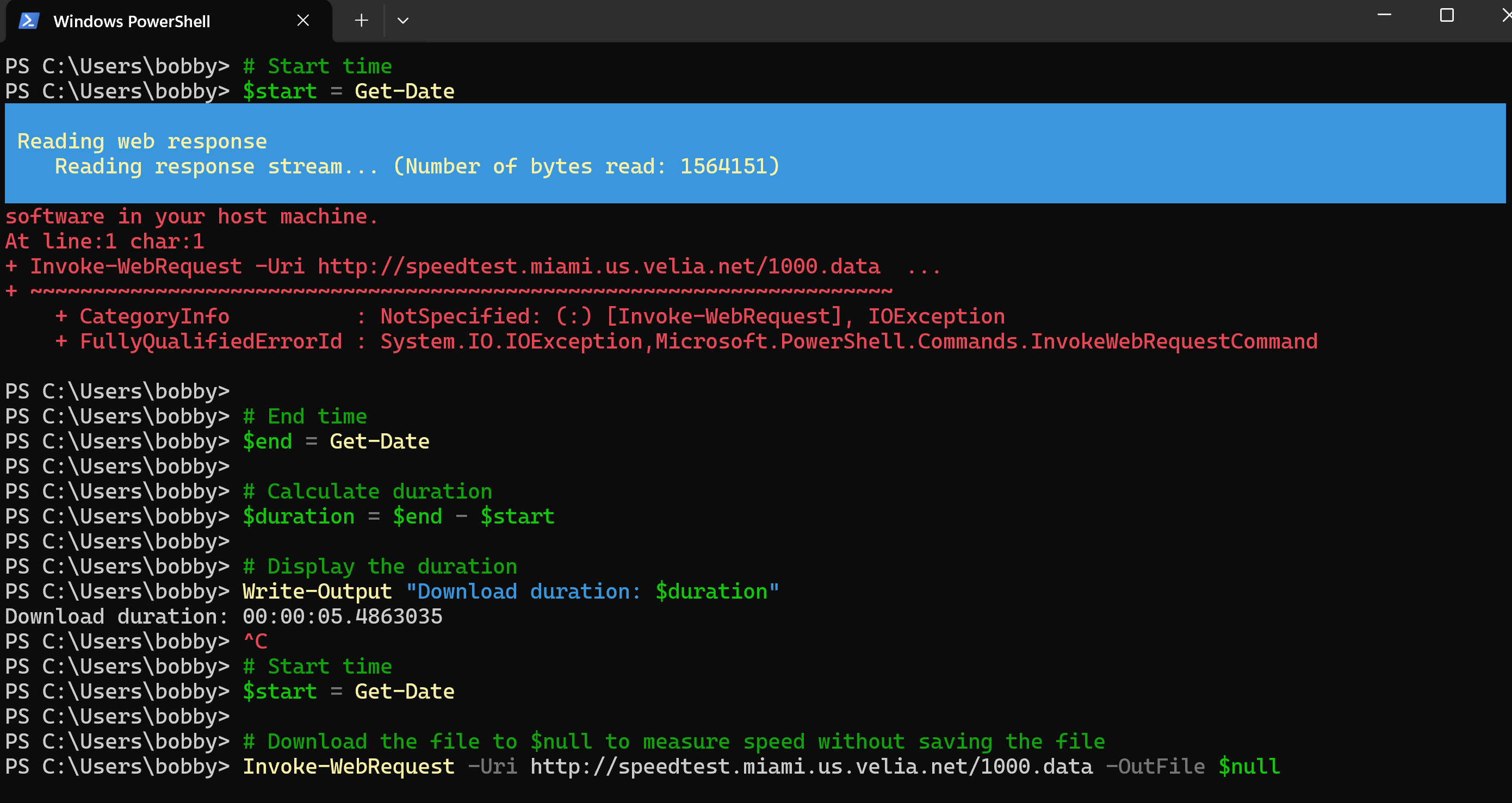Click the Write-Output command line
Screen dimensions: 1512x803
(x=511, y=592)
